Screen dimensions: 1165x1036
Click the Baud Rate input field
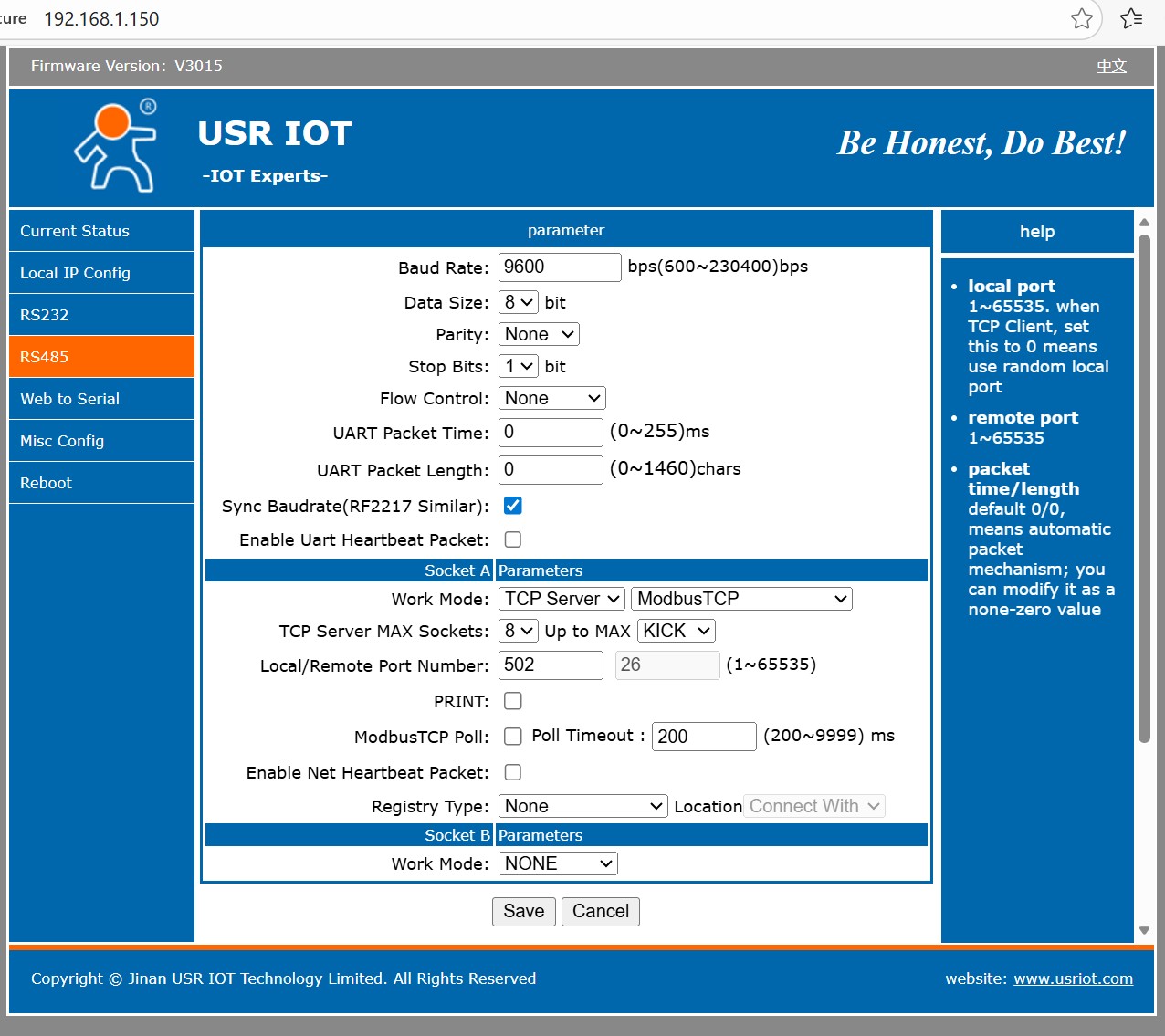[x=559, y=267]
